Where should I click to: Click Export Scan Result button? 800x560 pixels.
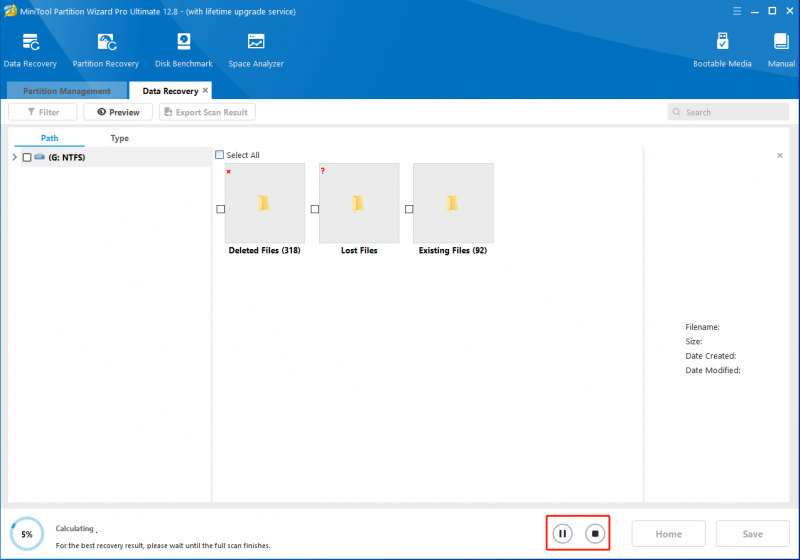(x=207, y=112)
